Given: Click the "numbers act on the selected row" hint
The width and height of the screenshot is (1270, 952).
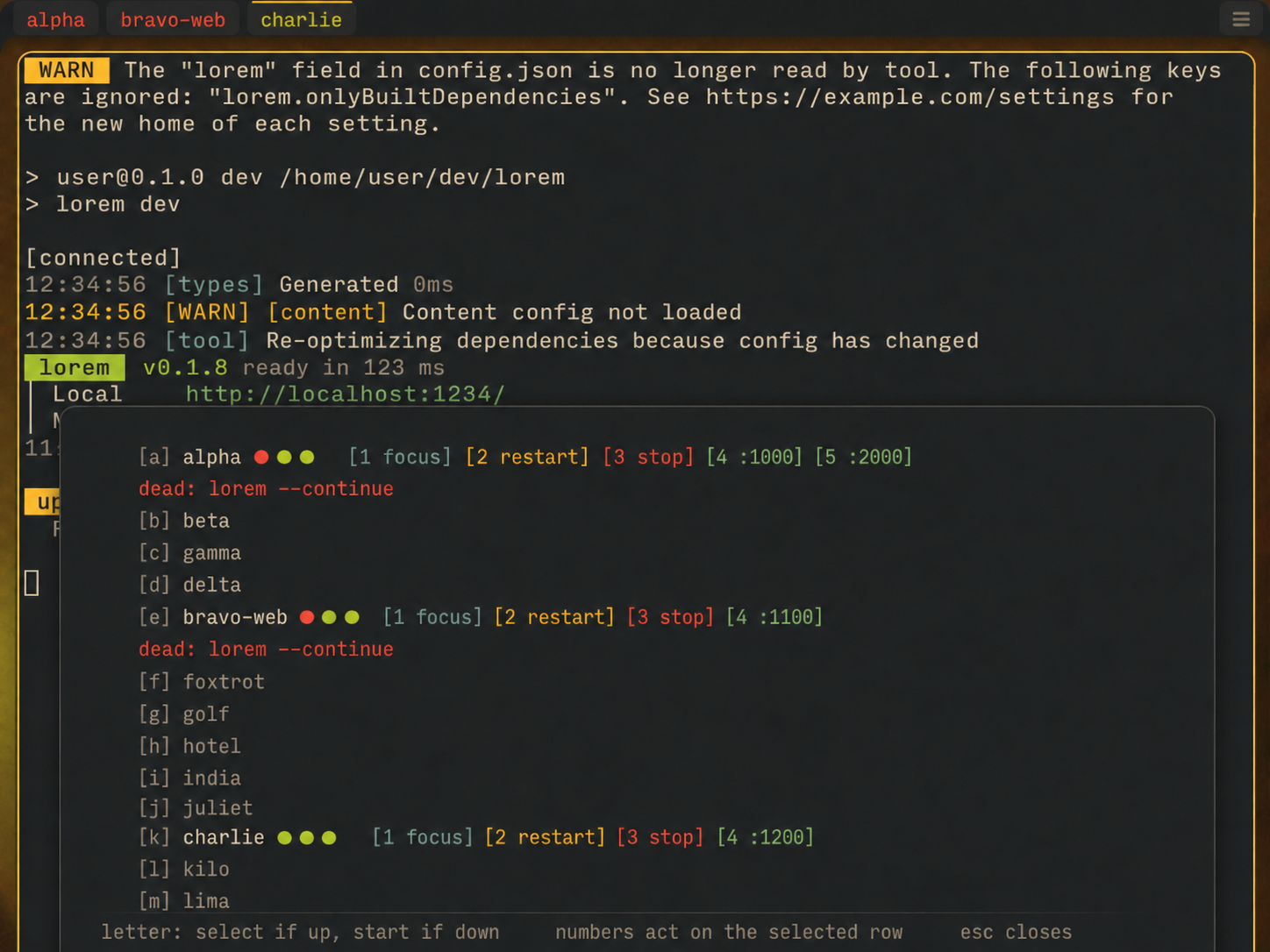Looking at the screenshot, I should pyautogui.click(x=729, y=932).
